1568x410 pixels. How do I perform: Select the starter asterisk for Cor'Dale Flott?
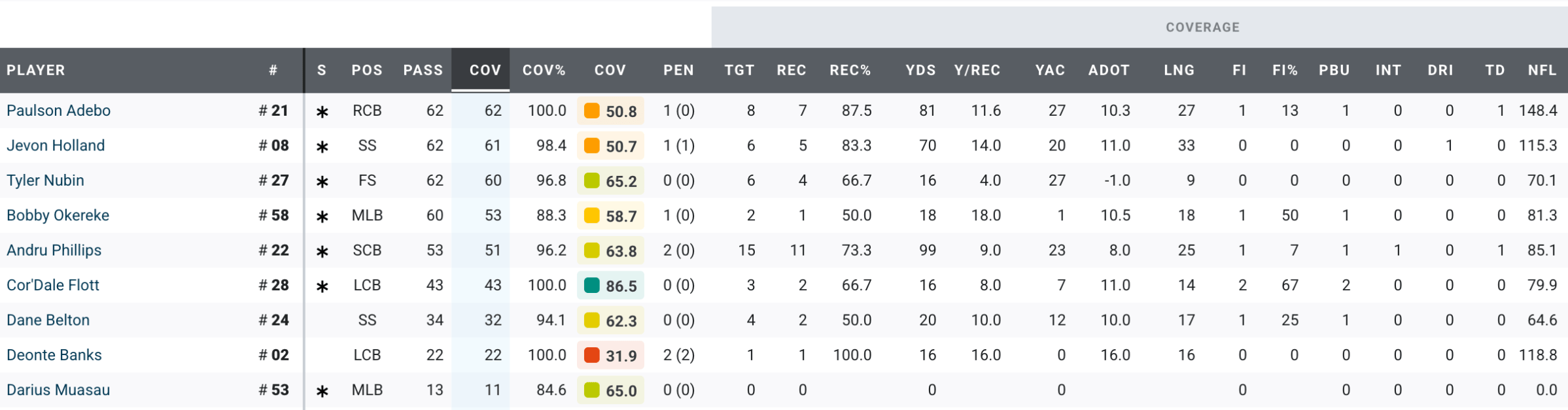tap(322, 286)
